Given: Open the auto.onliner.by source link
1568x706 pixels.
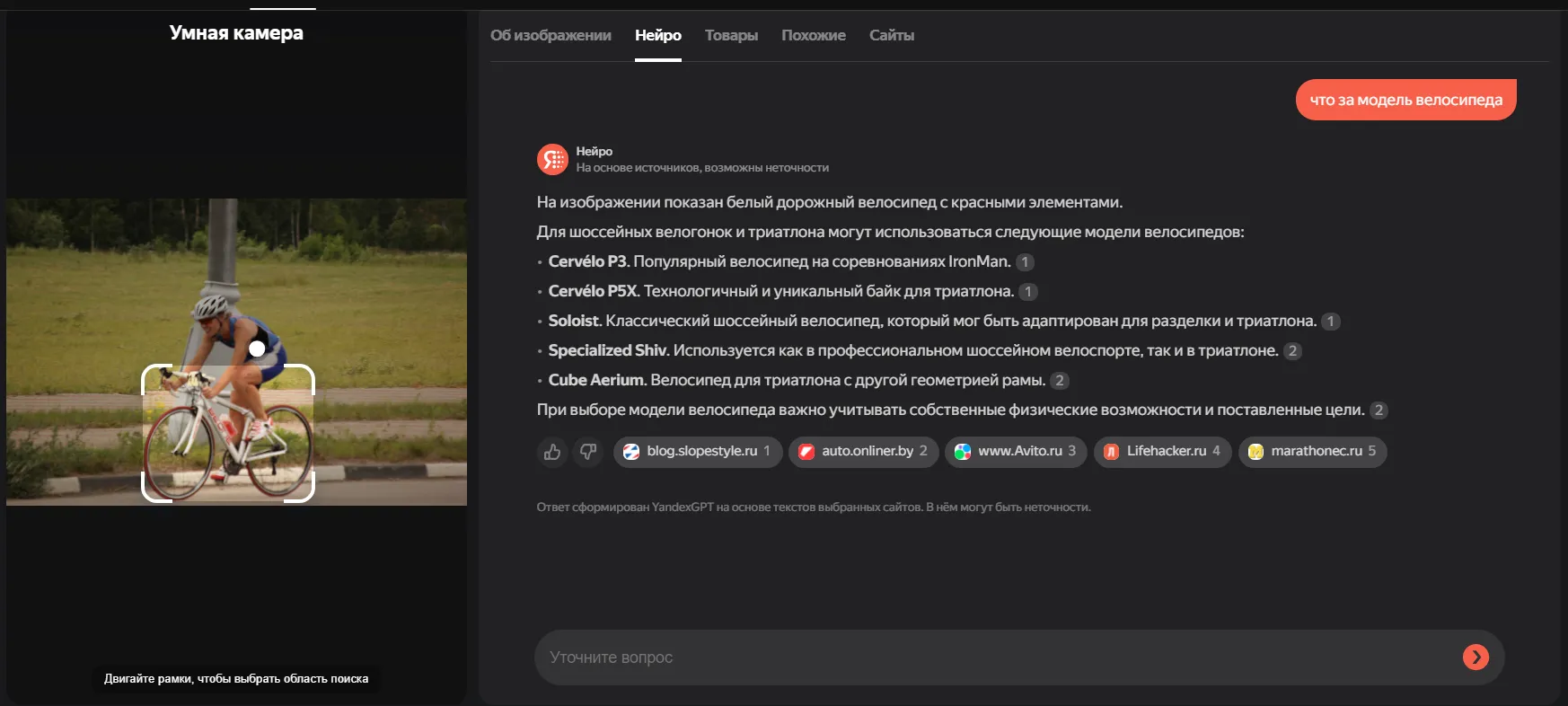Looking at the screenshot, I should pos(864,452).
